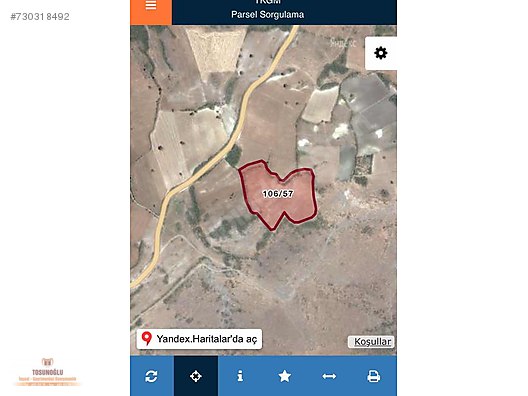Viewport: 528px width, 396px height.
Task: Click the red Yandex location pin
Action: point(146,338)
